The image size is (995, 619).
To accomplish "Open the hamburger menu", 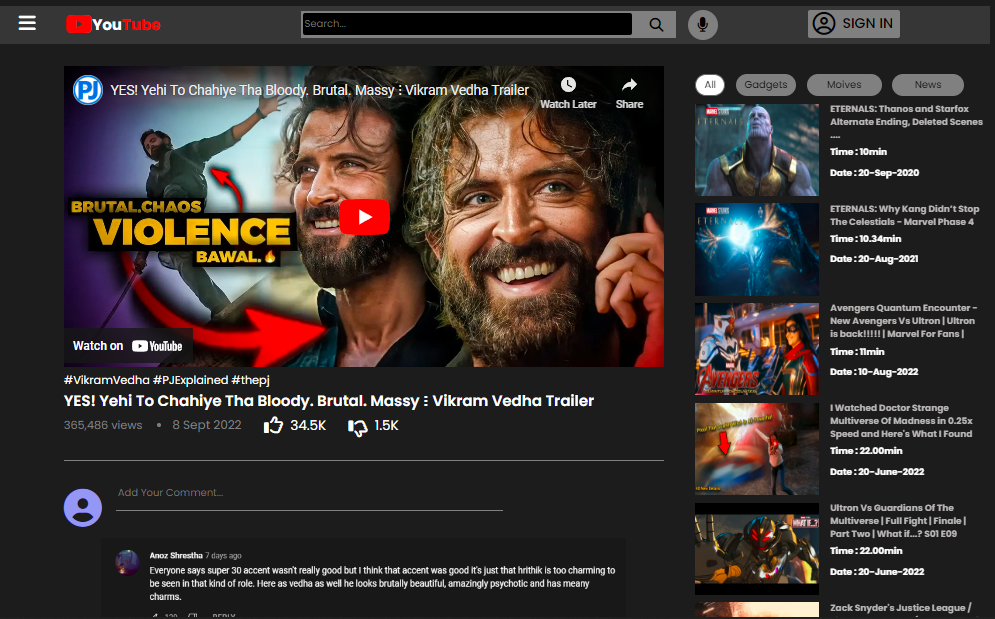I will [27, 23].
